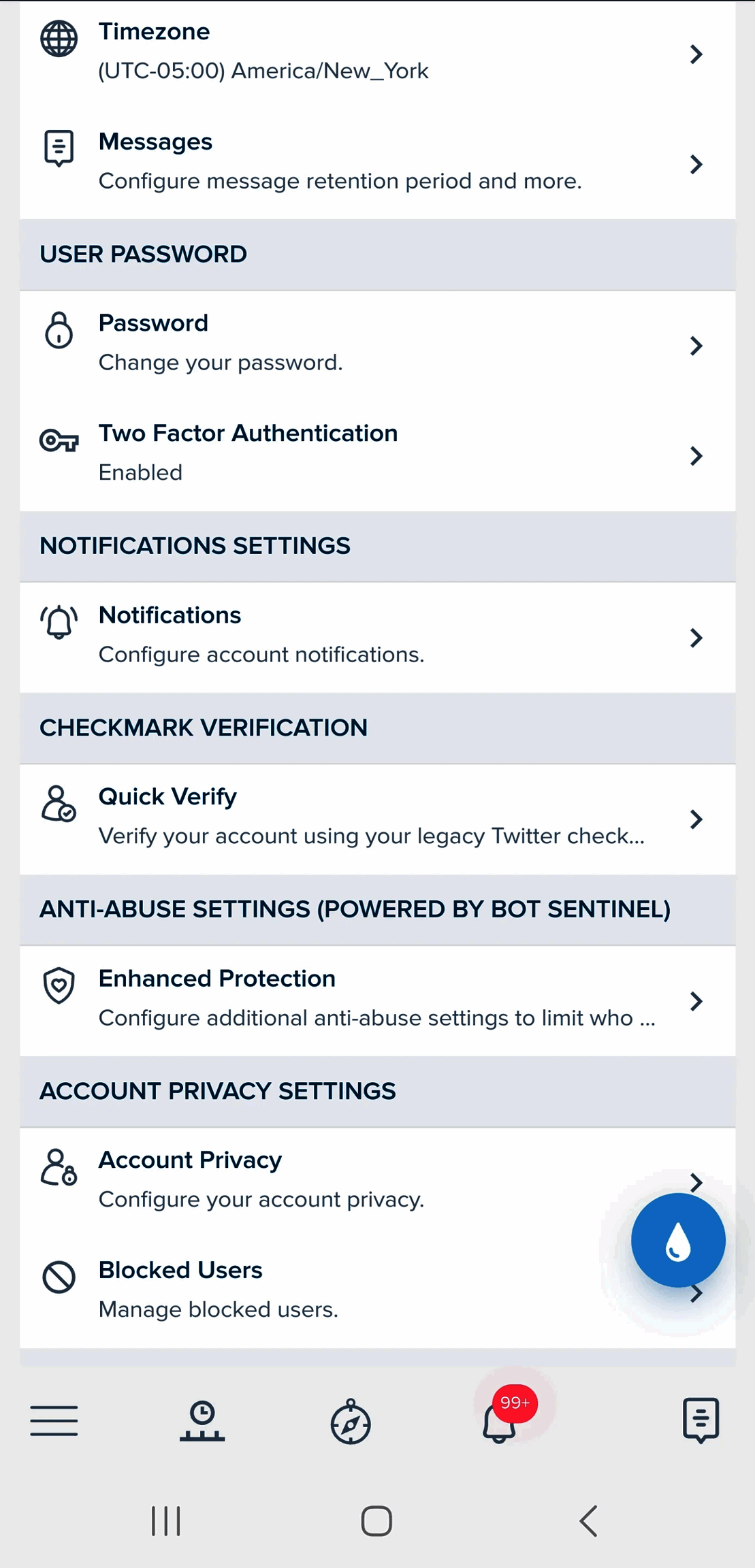
Task: Open messages icon in bottom bar
Action: [701, 1420]
